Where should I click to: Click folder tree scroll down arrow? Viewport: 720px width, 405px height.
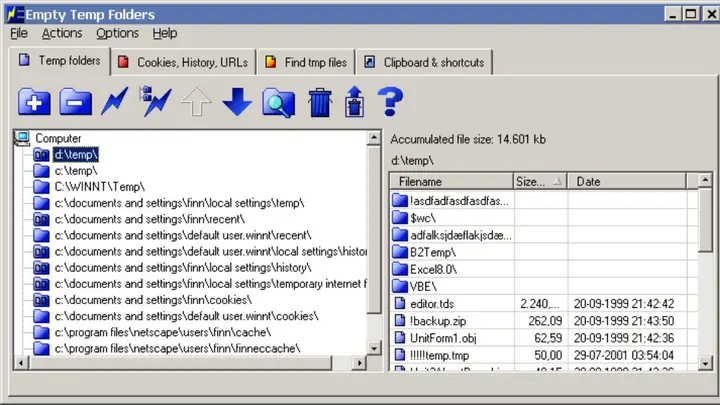click(x=374, y=349)
